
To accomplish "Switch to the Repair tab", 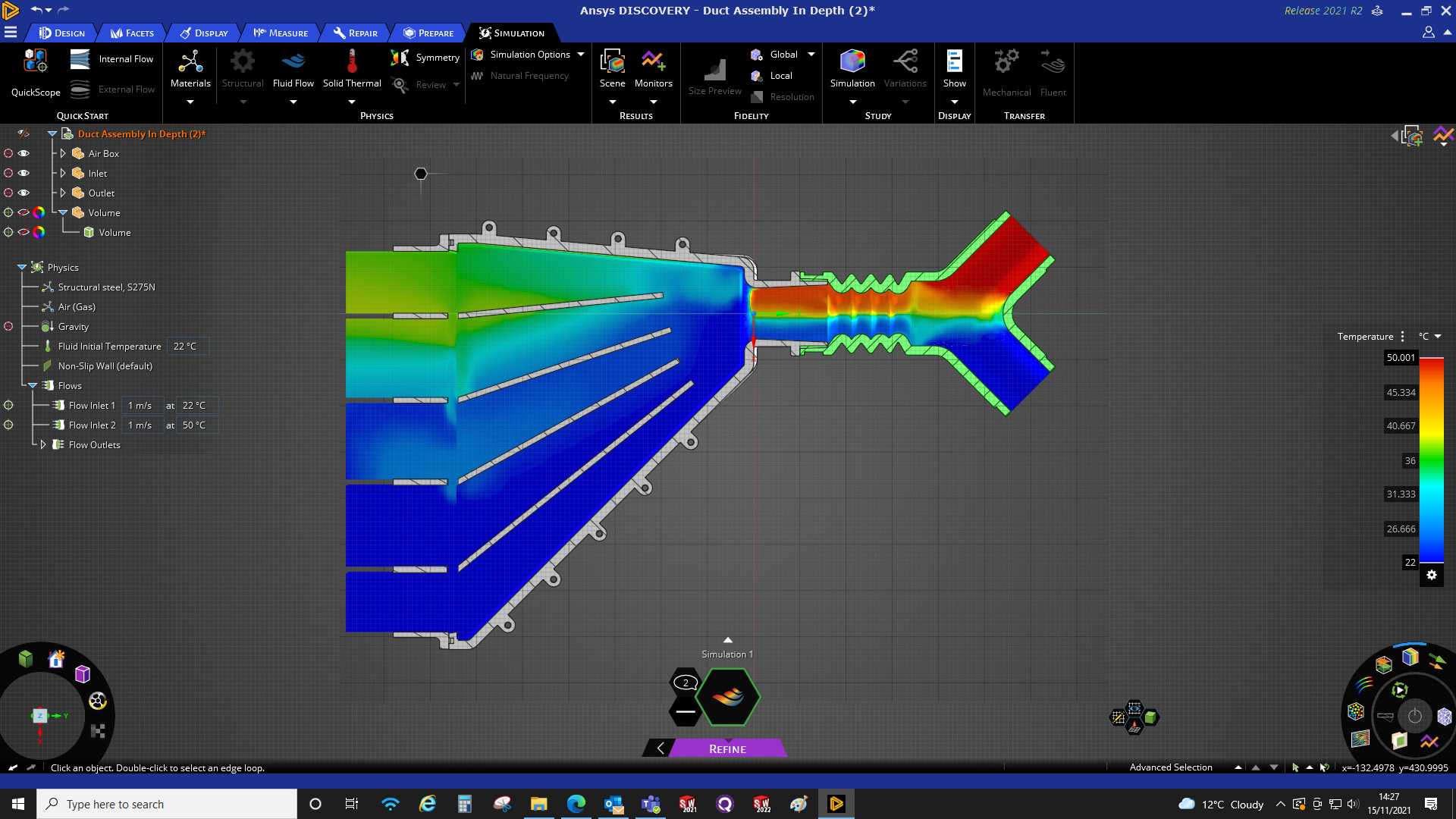I will pyautogui.click(x=355, y=33).
